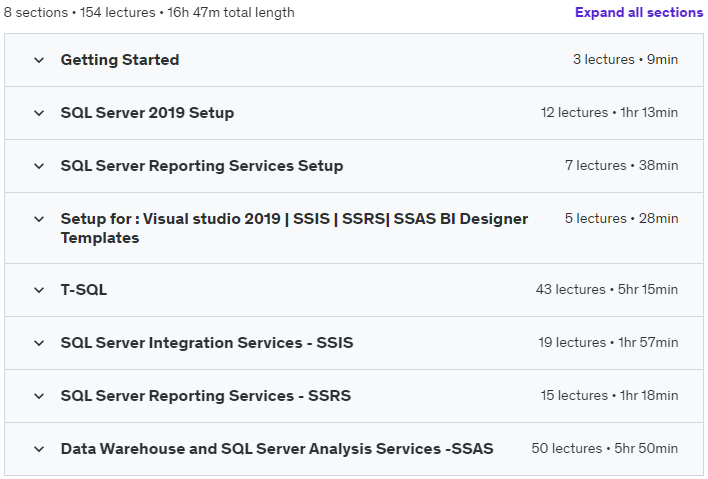Expand the SSRS section chevron
Image resolution: width=708 pixels, height=479 pixels.
coord(39,396)
